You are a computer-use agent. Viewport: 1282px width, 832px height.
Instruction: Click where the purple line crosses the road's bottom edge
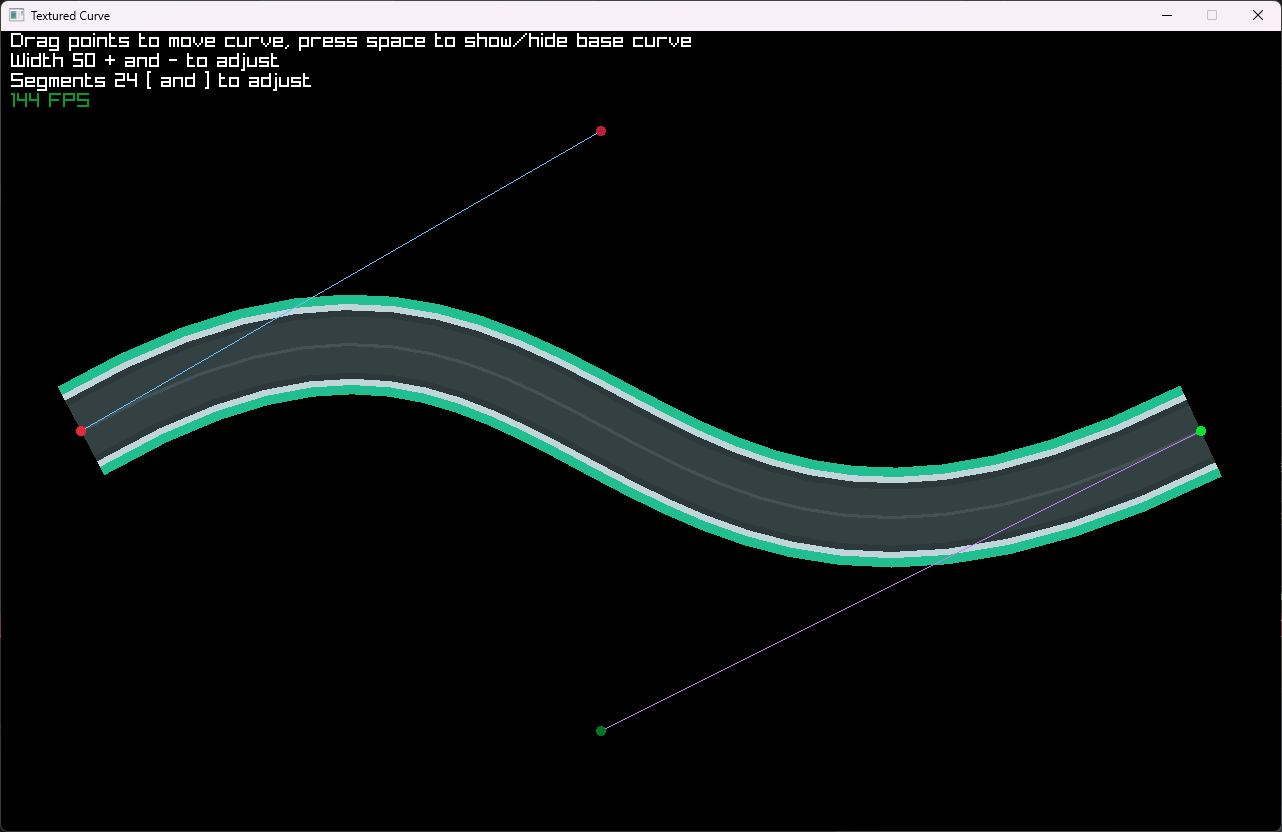(935, 562)
